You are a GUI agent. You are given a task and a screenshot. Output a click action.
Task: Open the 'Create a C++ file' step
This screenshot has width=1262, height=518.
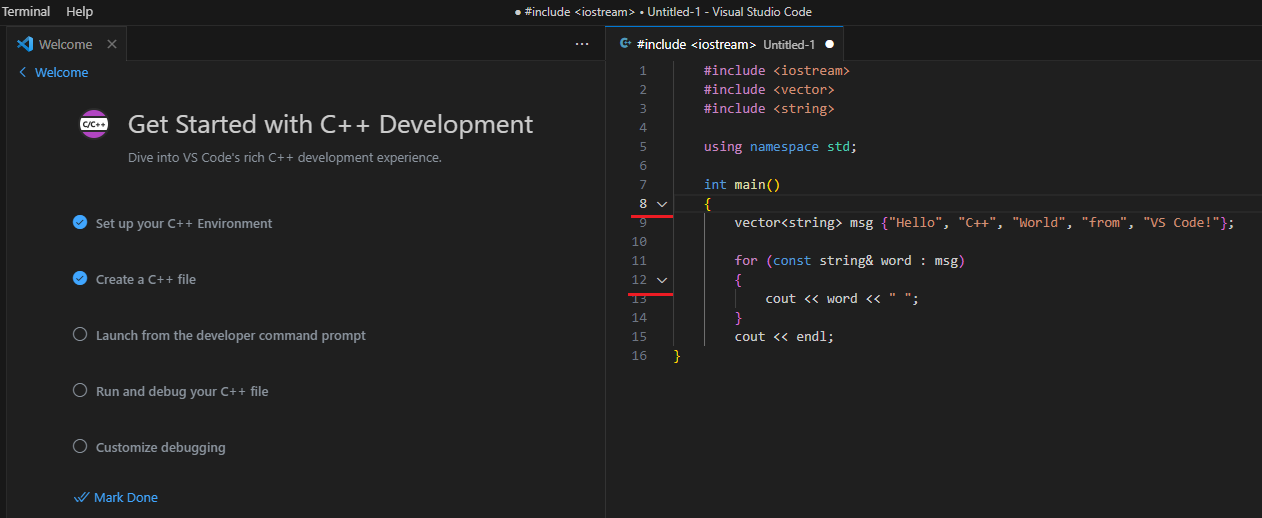146,279
